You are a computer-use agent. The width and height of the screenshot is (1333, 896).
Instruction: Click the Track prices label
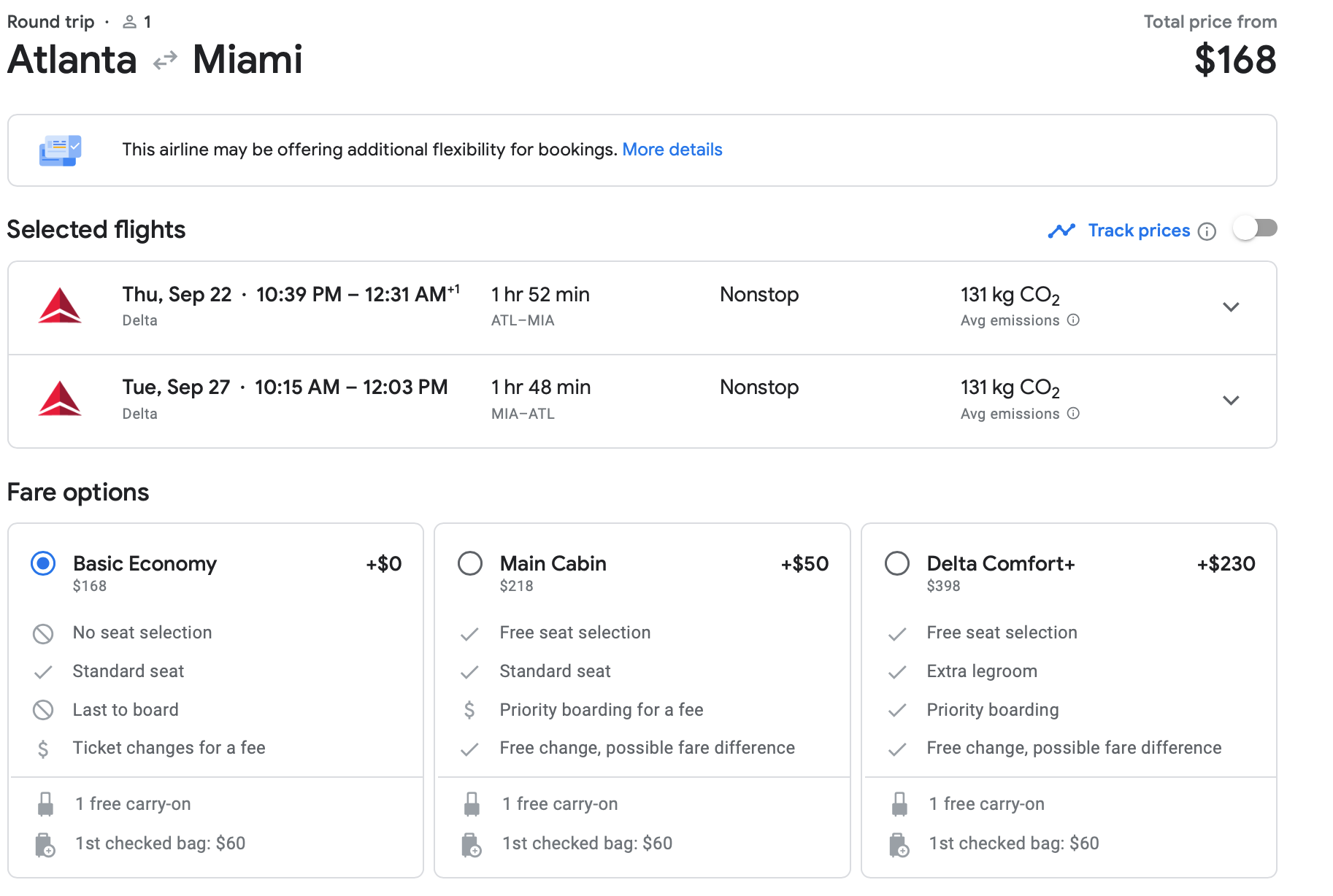pyautogui.click(x=1139, y=231)
